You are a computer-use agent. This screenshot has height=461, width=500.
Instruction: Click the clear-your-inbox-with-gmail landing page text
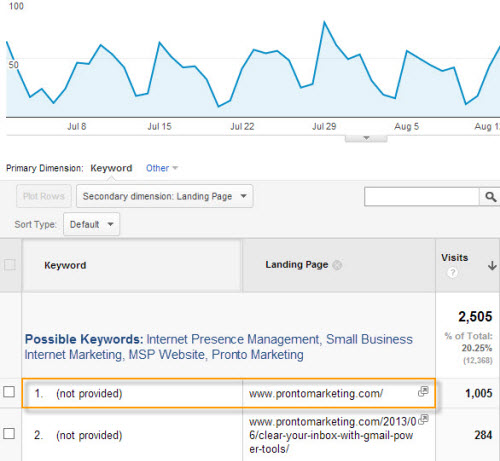[332, 435]
